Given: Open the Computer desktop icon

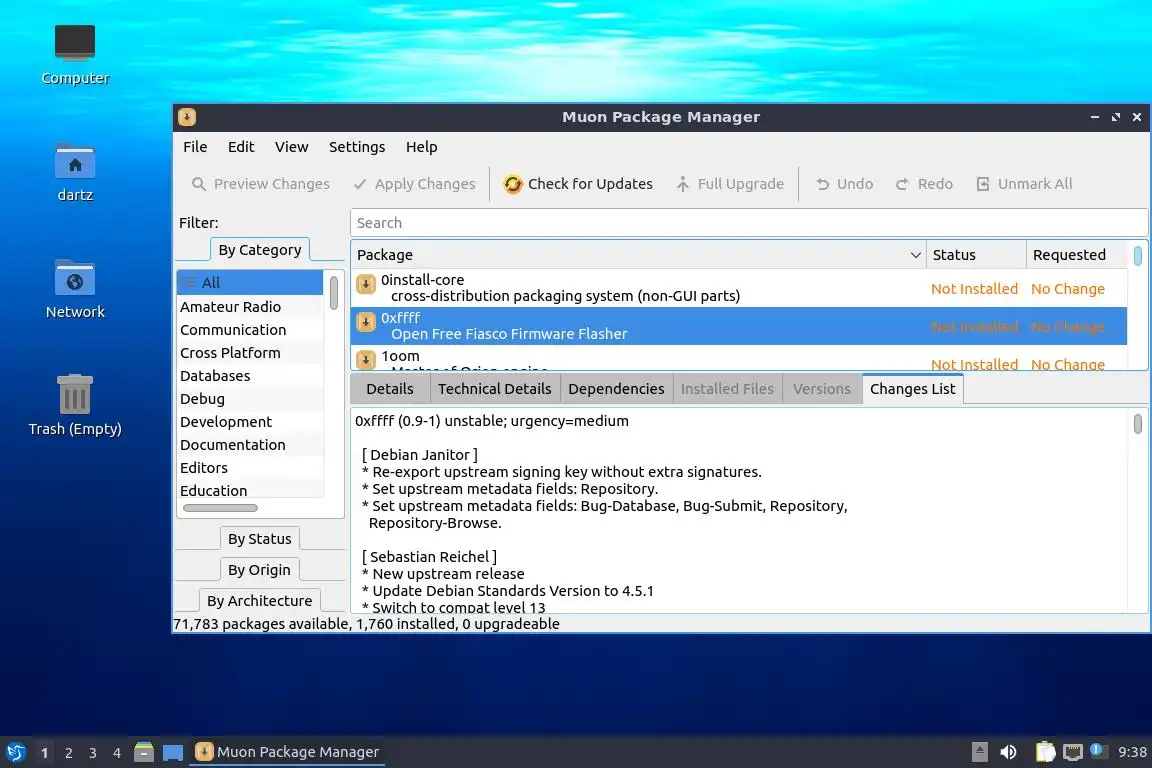Looking at the screenshot, I should (x=75, y=42).
